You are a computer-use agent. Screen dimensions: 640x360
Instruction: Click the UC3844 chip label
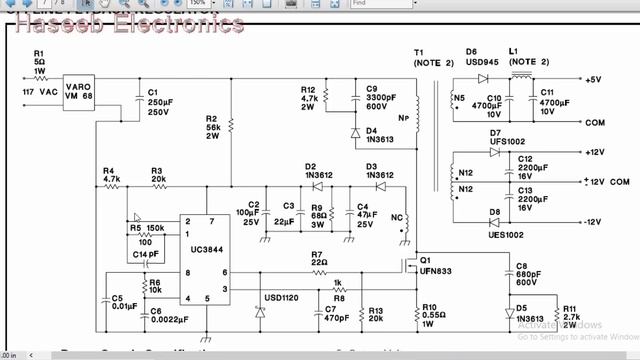207,249
